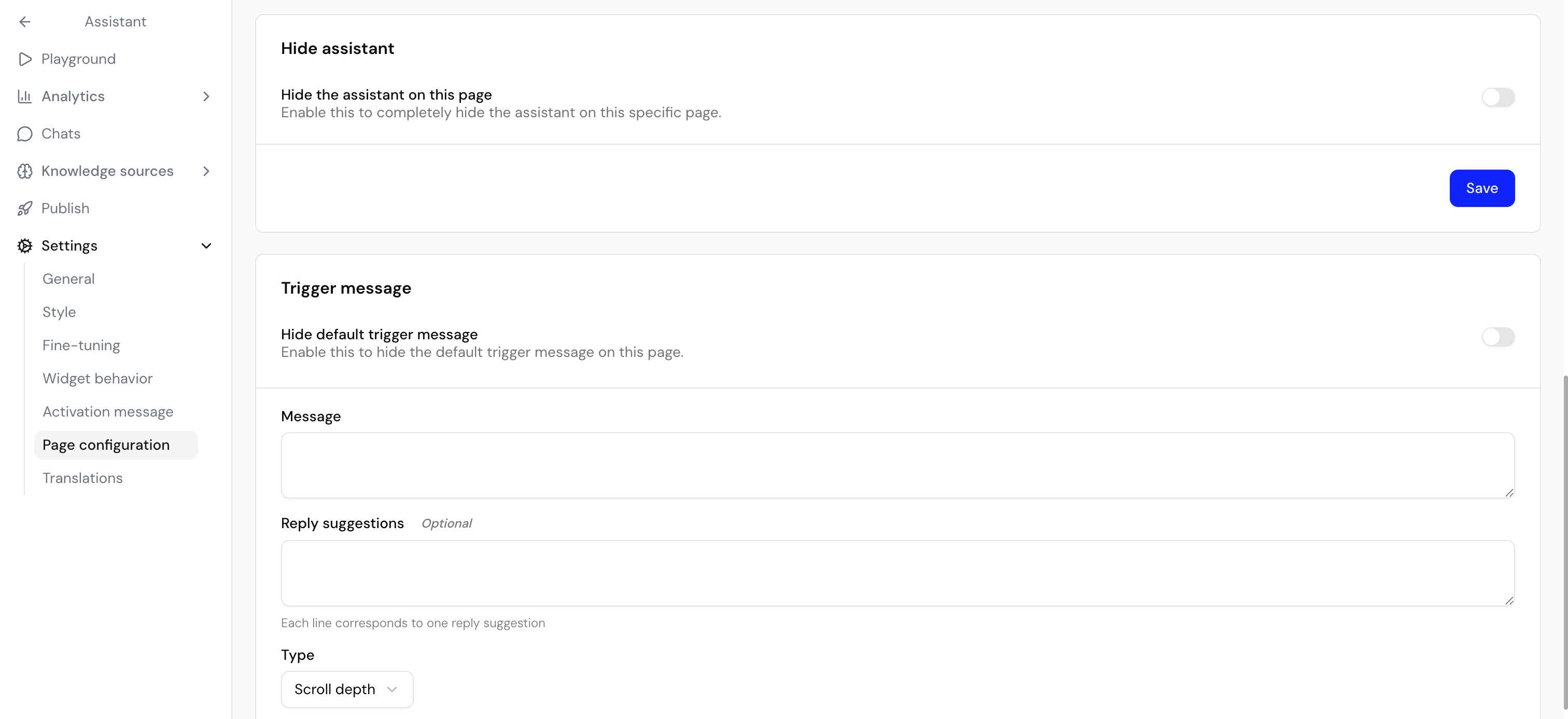Toggle Hide the assistant on this page
Image resolution: width=1568 pixels, height=719 pixels.
click(1498, 98)
